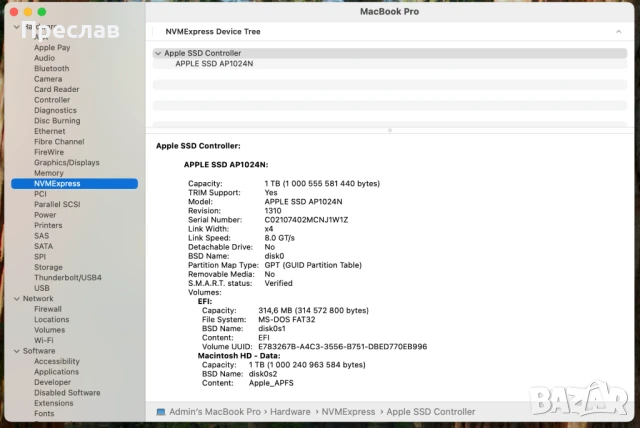Viewport: 640px width, 428px height.
Task: Select SATA in the sidebar
Action: [x=43, y=246]
